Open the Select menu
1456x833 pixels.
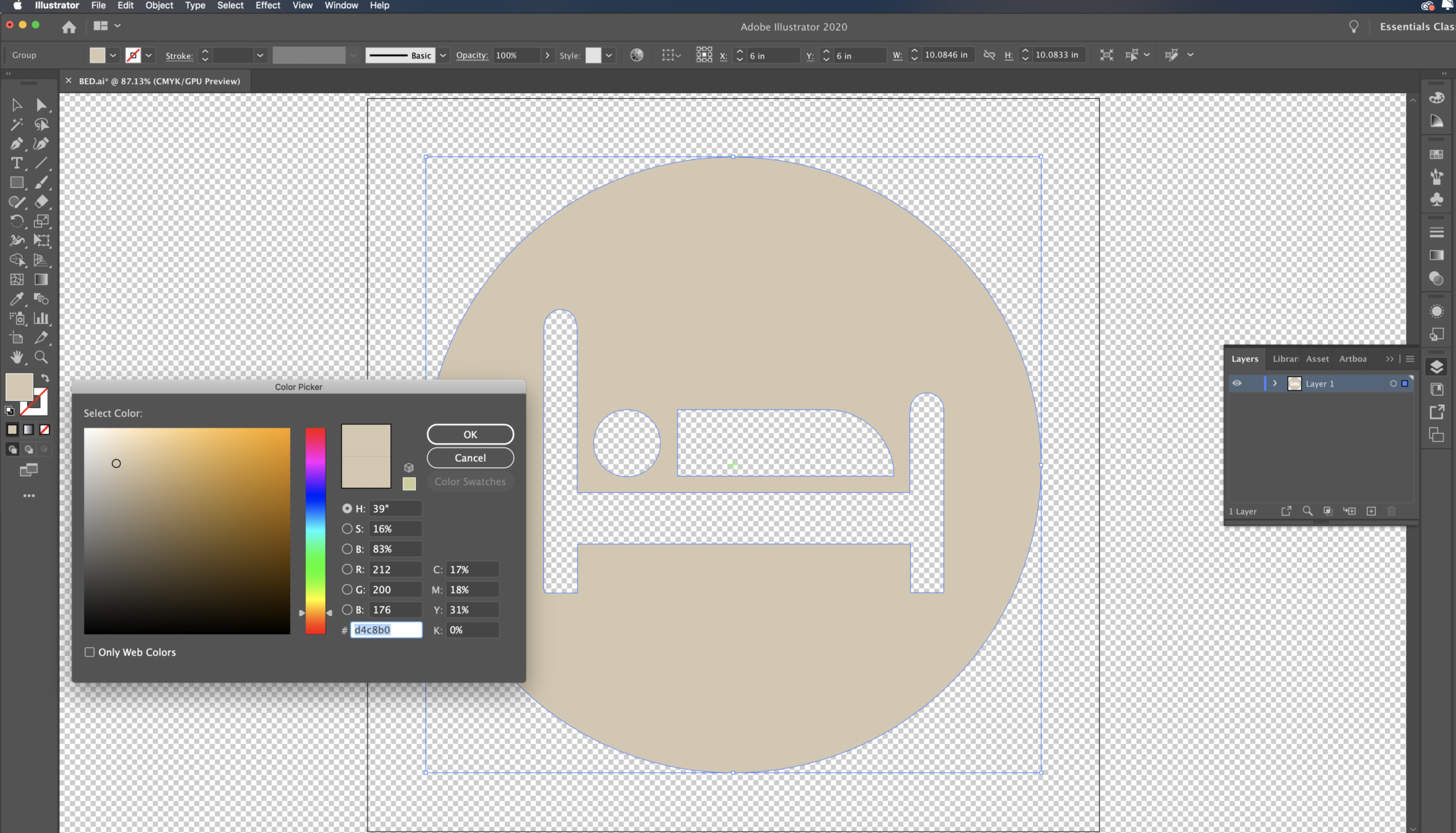[230, 6]
